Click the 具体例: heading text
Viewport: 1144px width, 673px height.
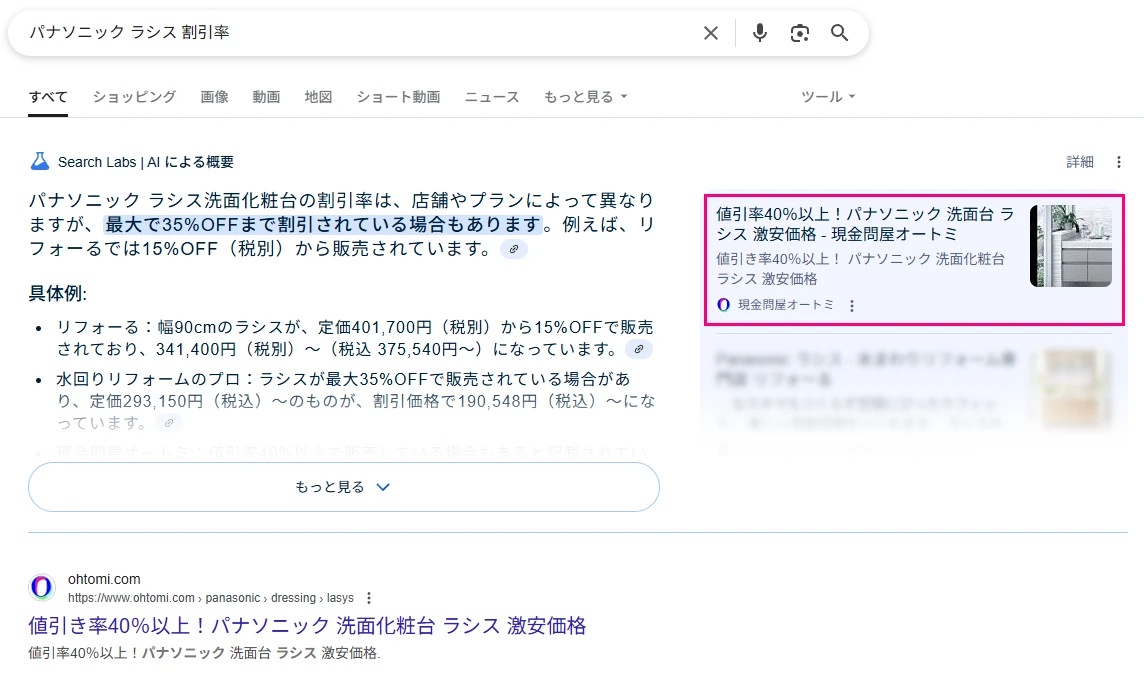coord(58,293)
